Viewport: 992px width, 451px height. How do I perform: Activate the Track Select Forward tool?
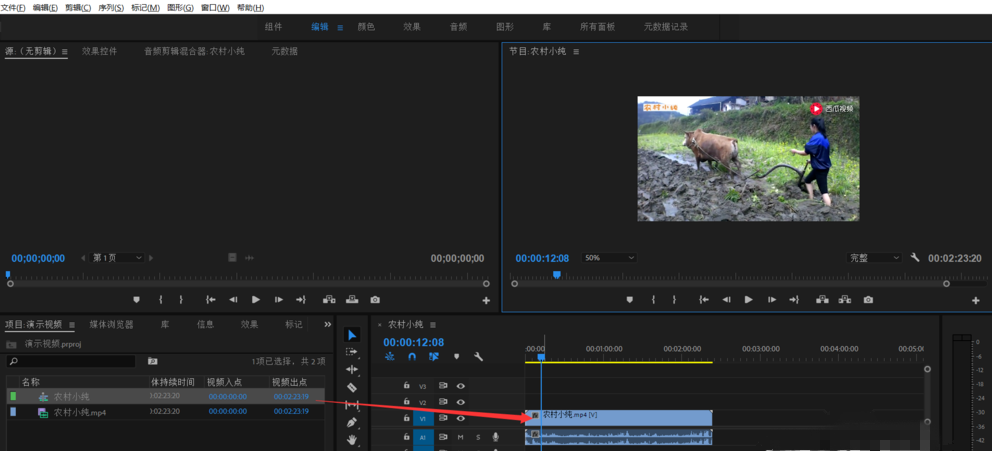[352, 352]
